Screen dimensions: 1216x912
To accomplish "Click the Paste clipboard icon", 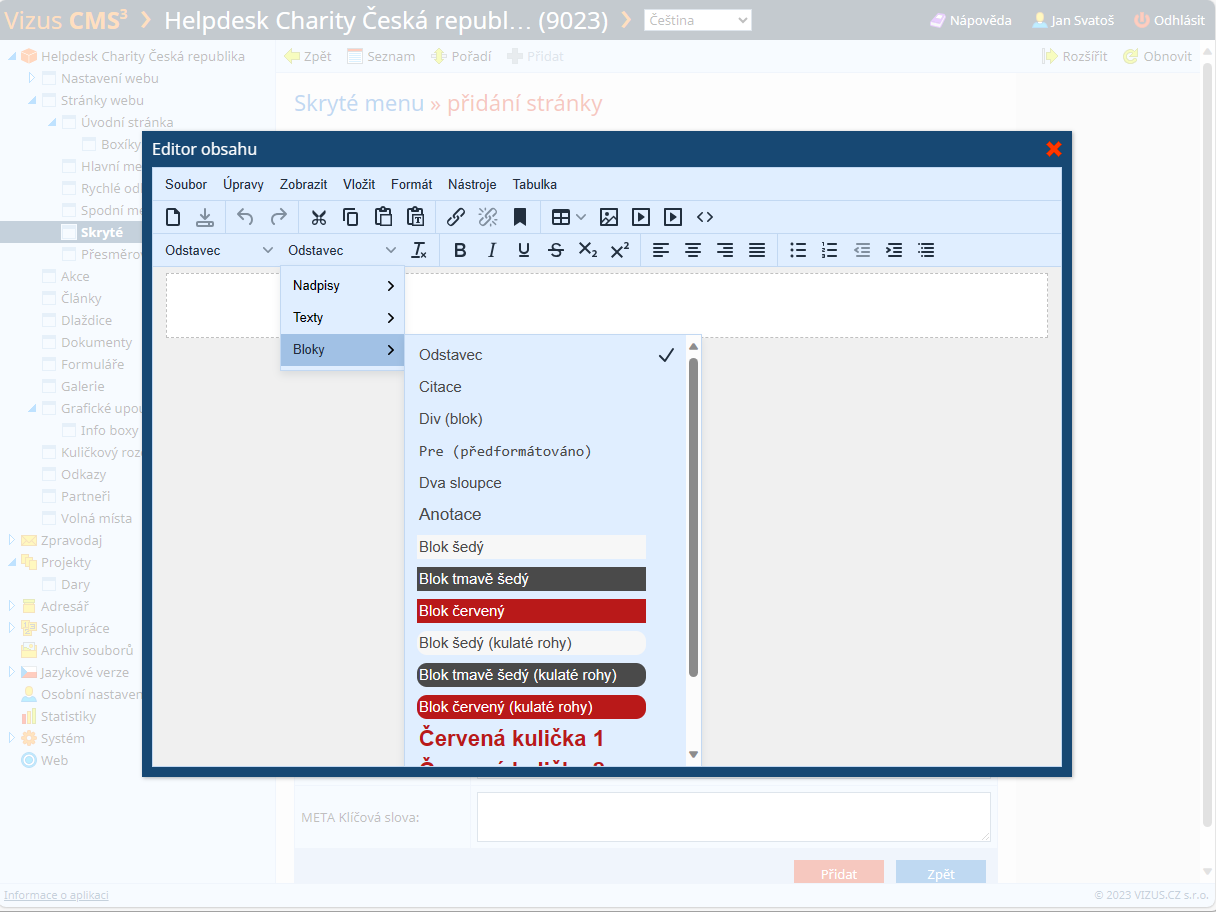I will 383,217.
